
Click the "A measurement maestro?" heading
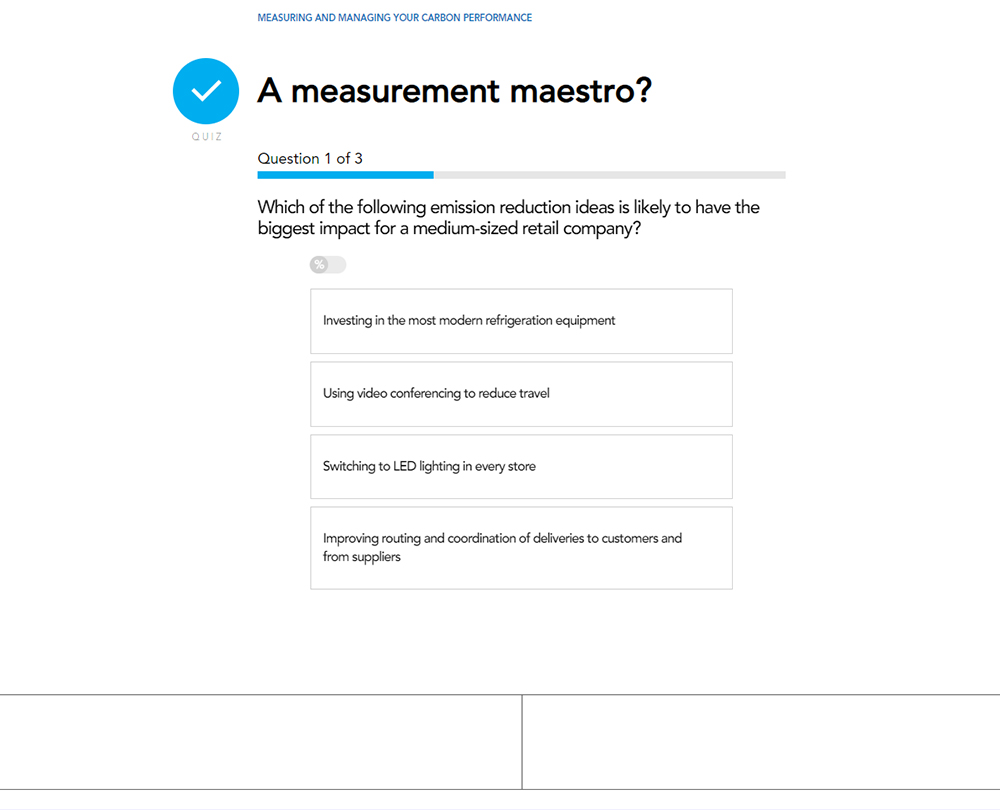point(454,91)
